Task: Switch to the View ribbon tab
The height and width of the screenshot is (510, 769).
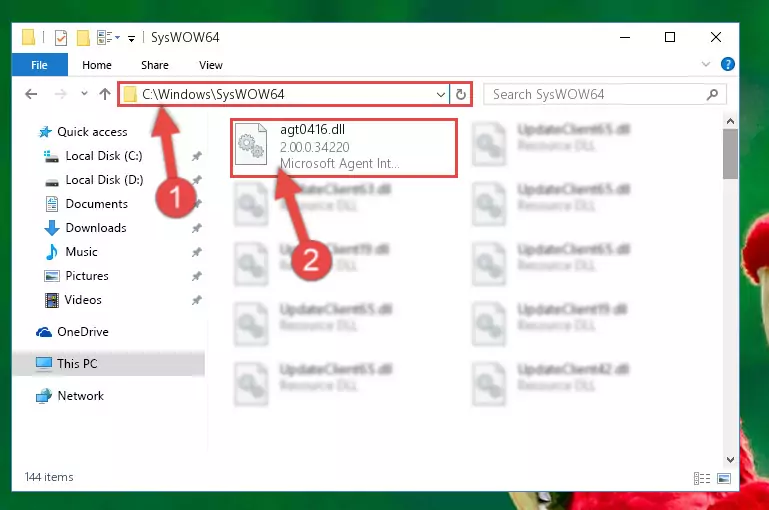Action: (x=211, y=65)
